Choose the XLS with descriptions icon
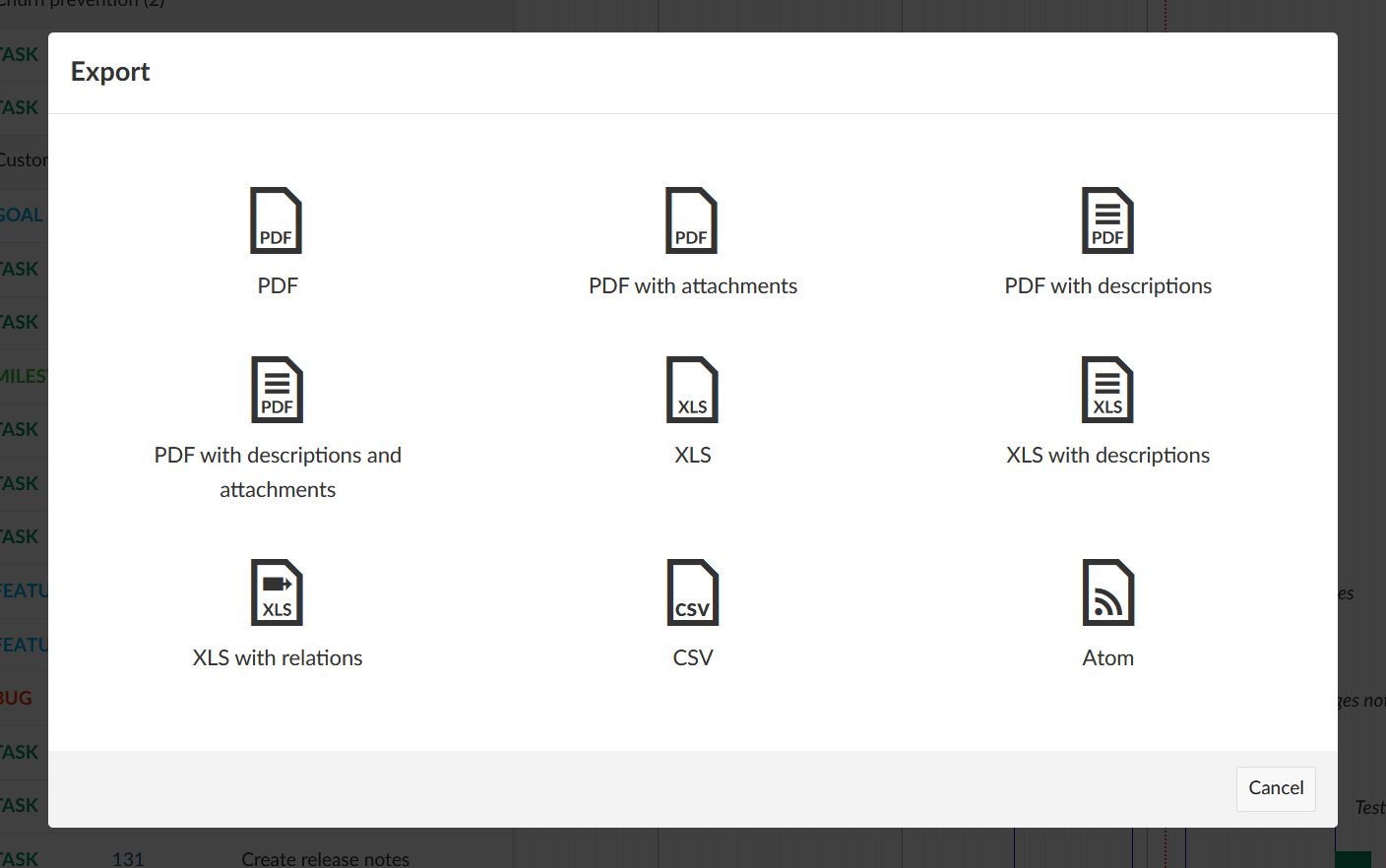This screenshot has width=1386, height=868. point(1107,390)
